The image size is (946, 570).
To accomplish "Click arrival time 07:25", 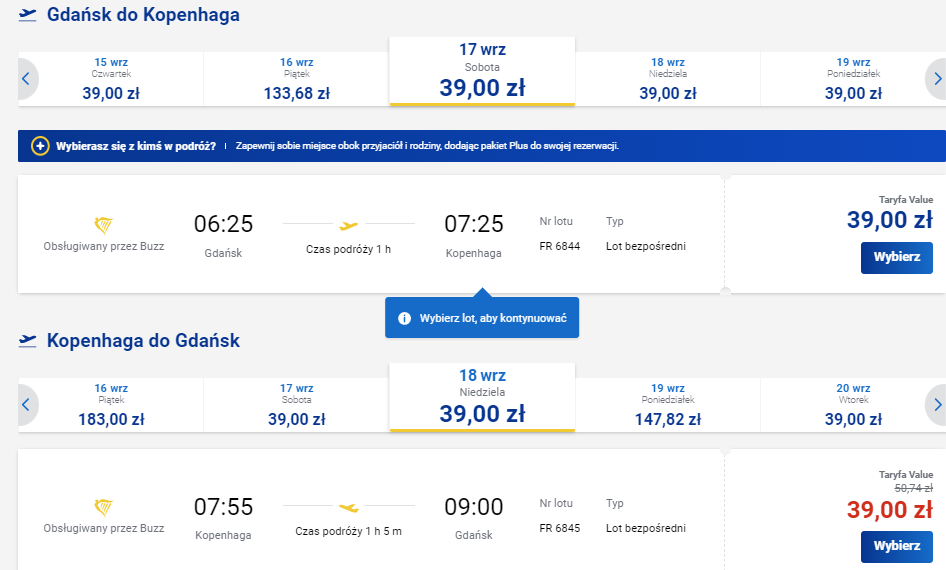I will click(x=474, y=224).
